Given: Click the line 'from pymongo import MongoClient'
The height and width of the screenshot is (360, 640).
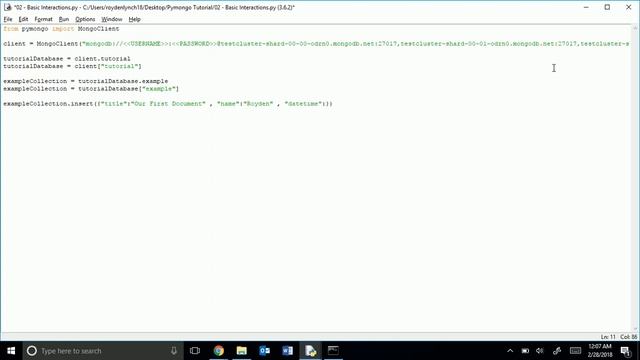Looking at the screenshot, I should coord(61,29).
